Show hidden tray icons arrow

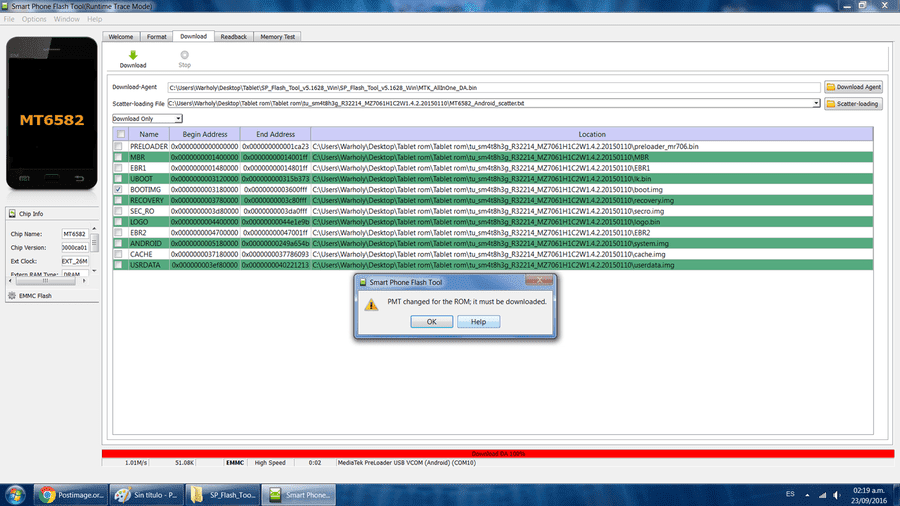point(807,495)
